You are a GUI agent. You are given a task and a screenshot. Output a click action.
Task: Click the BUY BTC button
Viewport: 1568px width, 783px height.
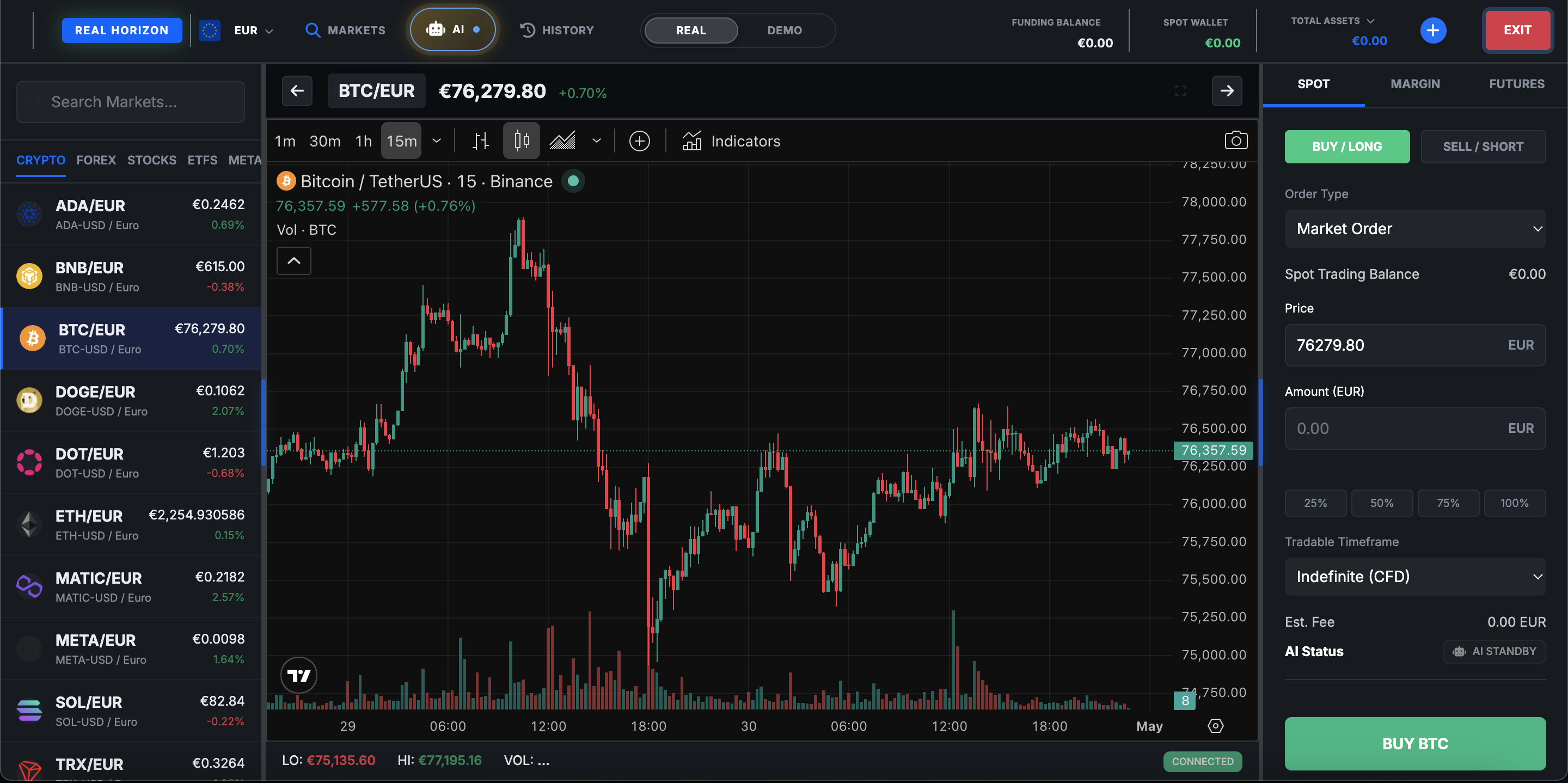(x=1414, y=743)
